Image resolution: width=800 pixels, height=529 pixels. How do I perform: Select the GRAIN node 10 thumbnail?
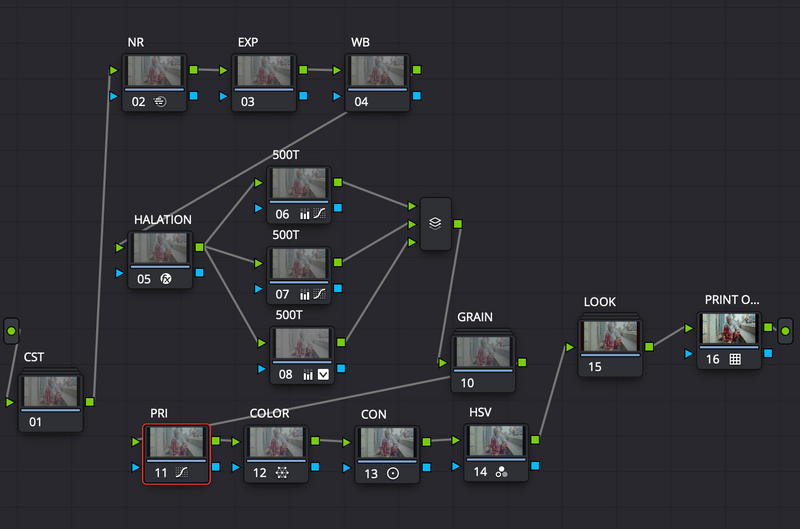(x=483, y=352)
